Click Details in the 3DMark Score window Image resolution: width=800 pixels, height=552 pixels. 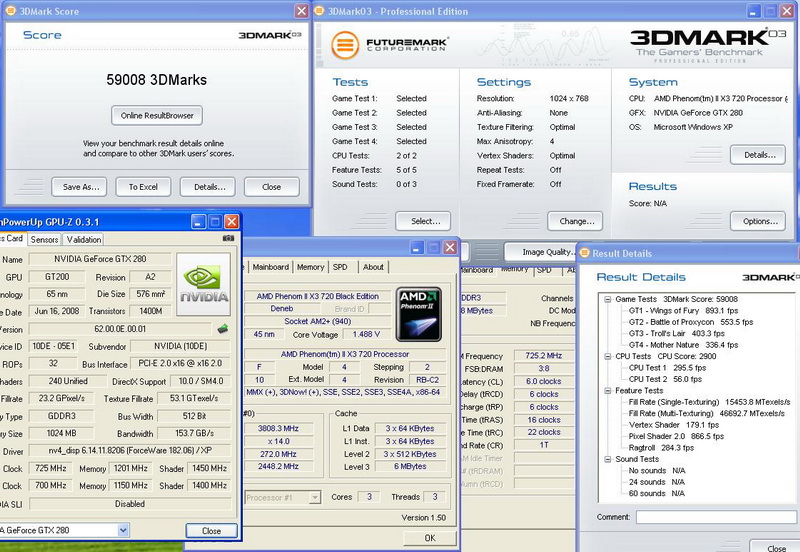[x=208, y=187]
